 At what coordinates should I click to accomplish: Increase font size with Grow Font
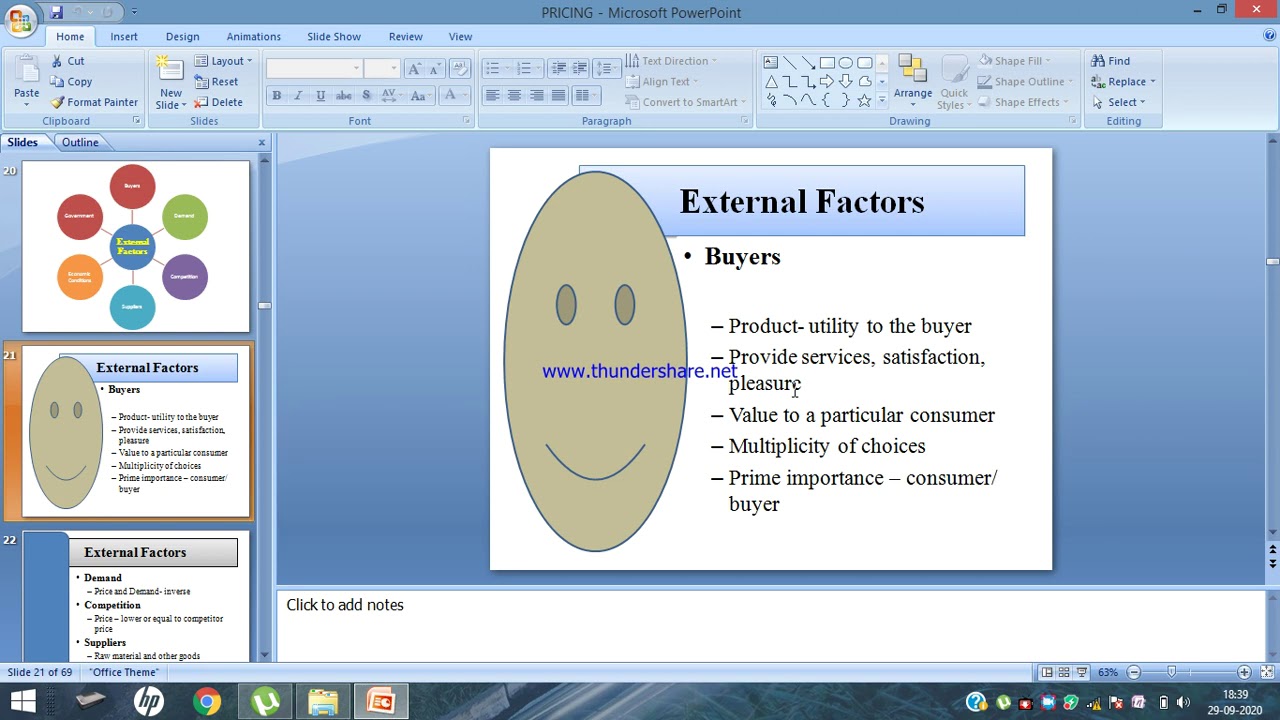[x=415, y=68]
